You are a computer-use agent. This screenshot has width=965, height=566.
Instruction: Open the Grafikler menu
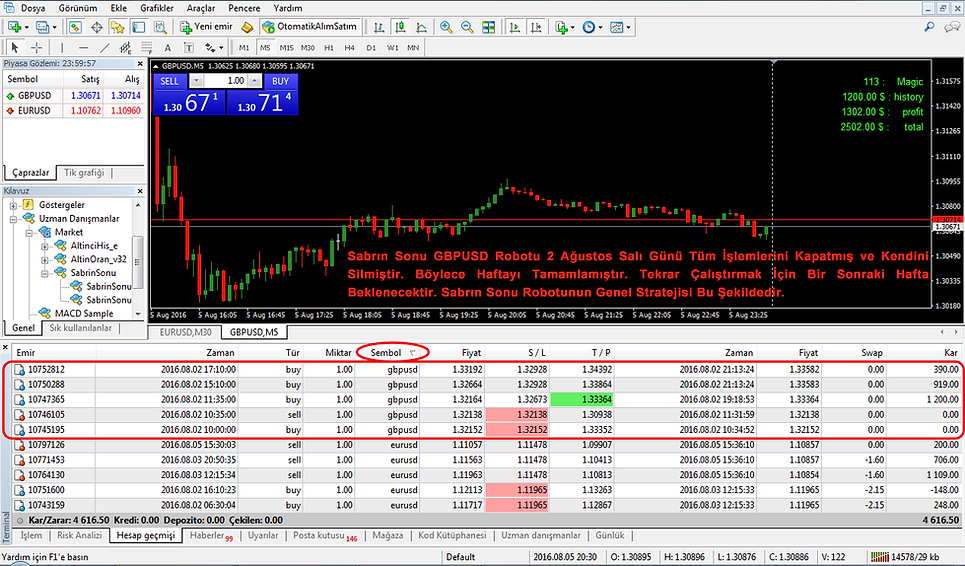coord(156,8)
